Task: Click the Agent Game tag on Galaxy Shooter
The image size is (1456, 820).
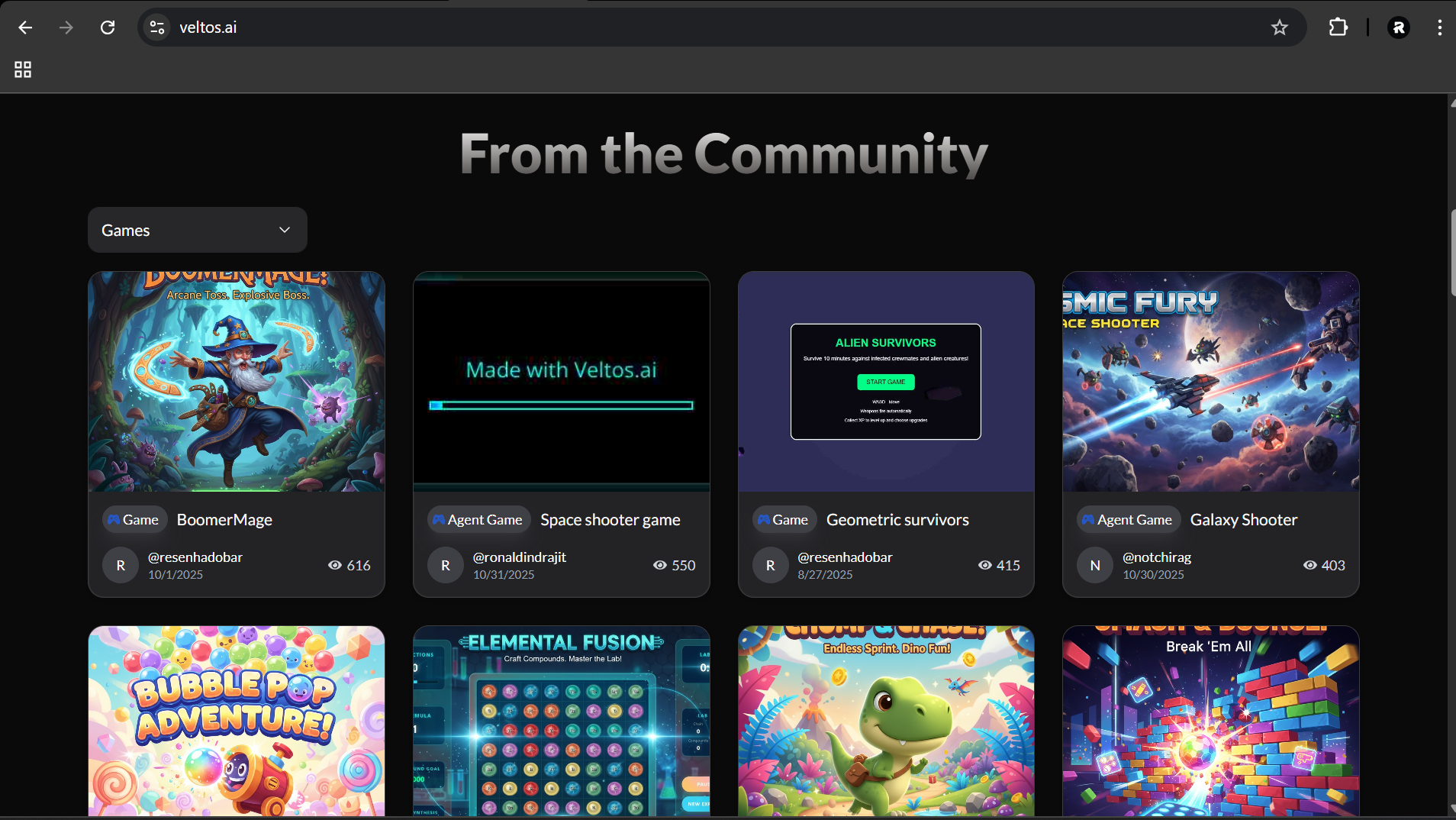Action: [x=1127, y=520]
